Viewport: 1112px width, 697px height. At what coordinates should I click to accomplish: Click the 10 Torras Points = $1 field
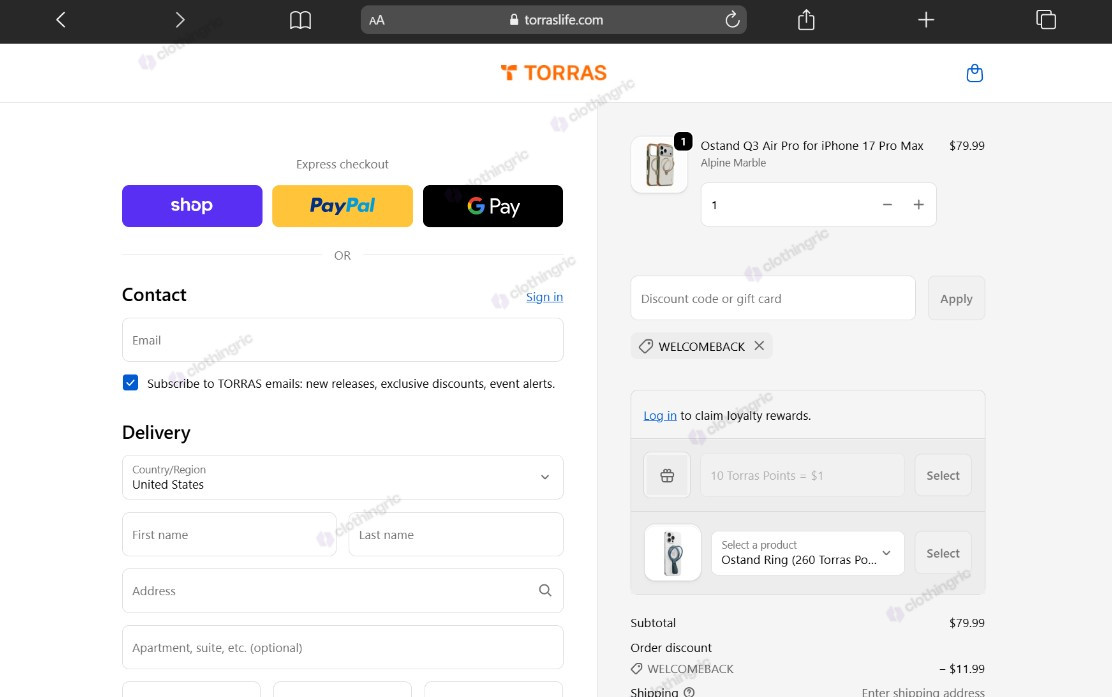point(802,475)
